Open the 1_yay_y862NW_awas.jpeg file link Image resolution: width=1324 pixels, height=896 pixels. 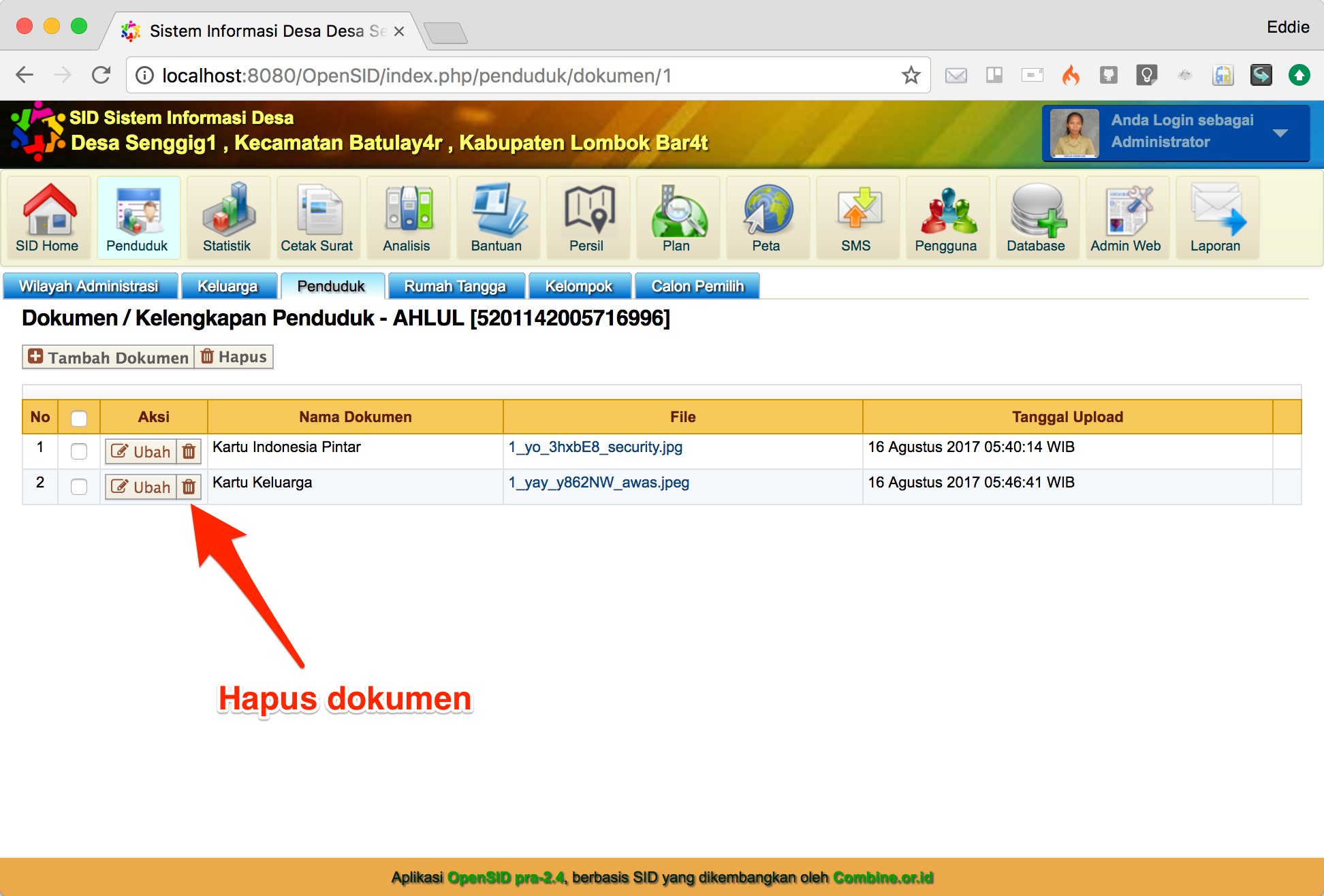pyautogui.click(x=599, y=483)
